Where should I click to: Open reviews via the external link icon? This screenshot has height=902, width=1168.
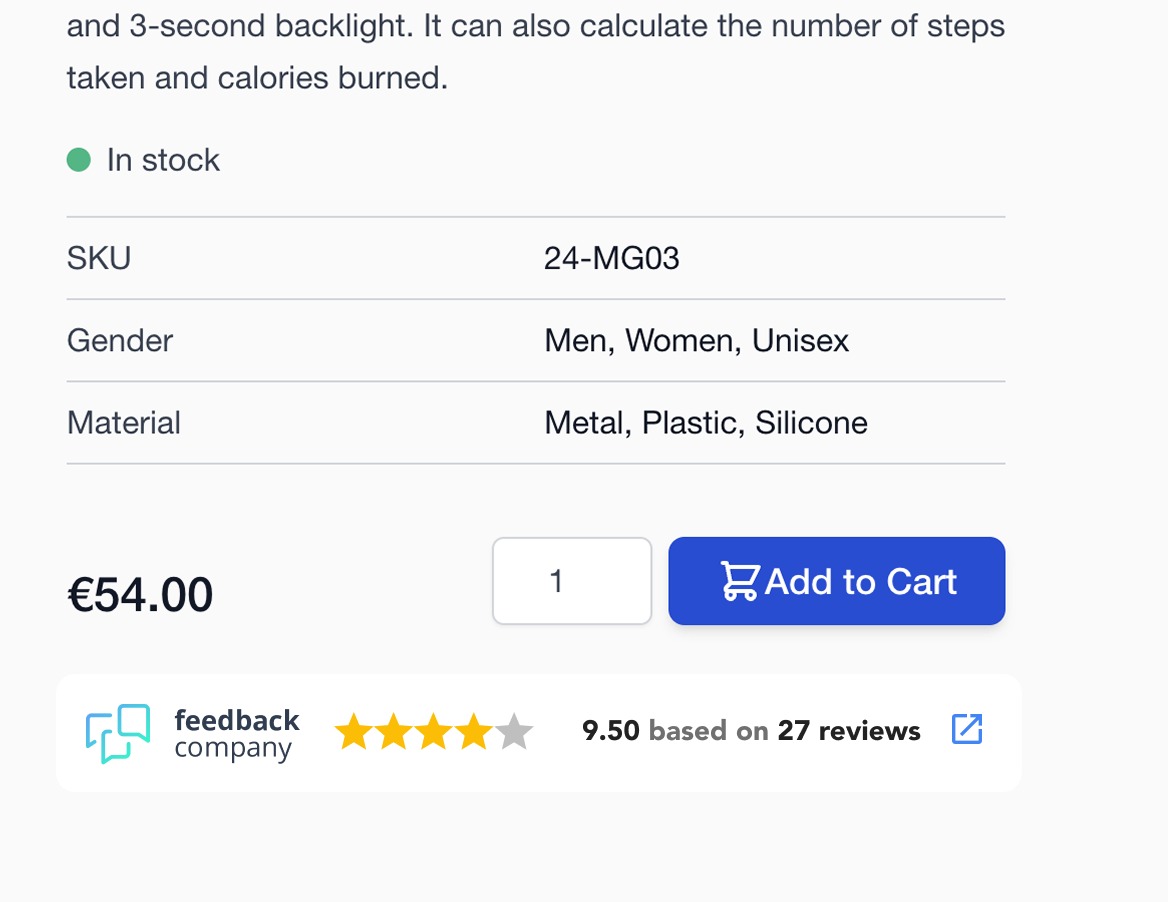967,729
